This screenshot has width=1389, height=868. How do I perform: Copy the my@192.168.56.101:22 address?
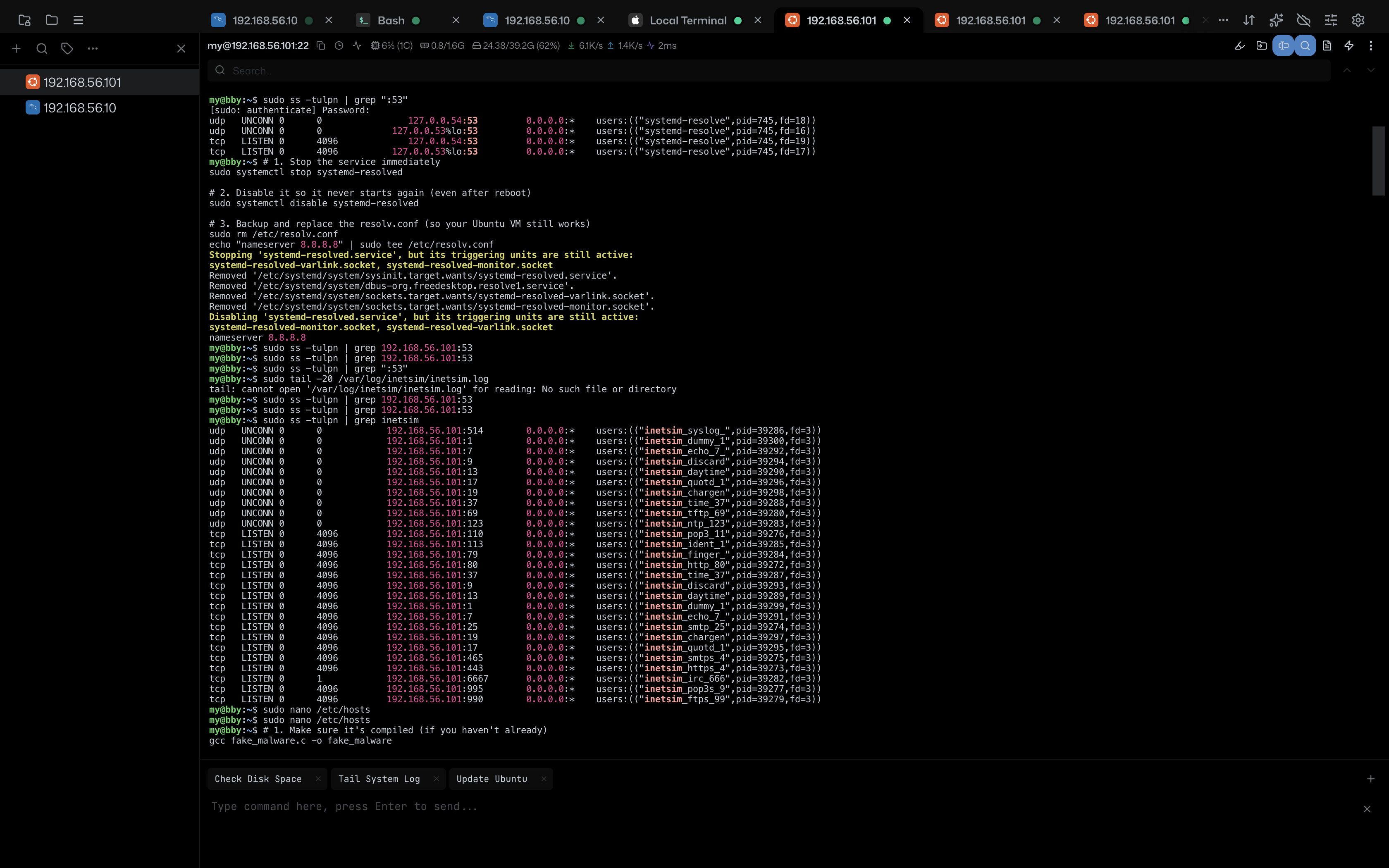tap(321, 45)
